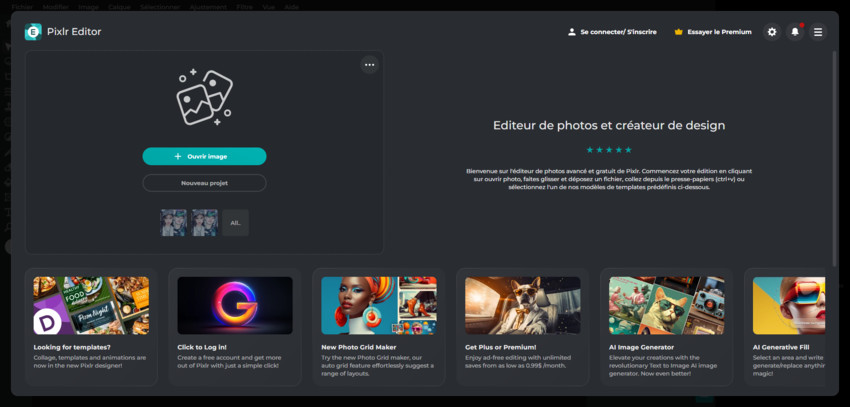
Task: Click Ouvrir image button
Action: click(x=204, y=156)
